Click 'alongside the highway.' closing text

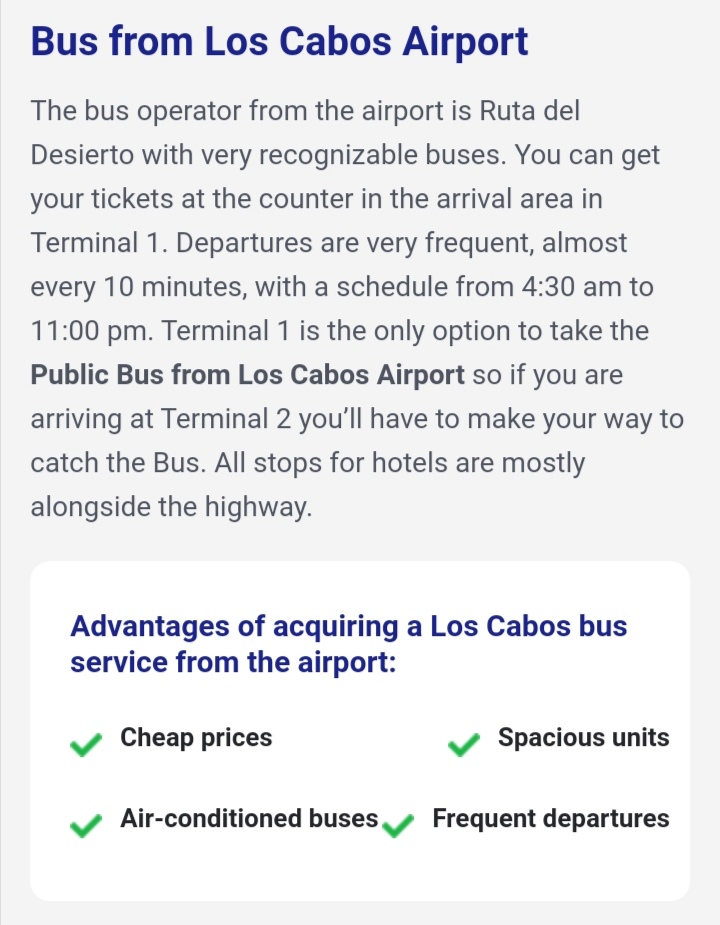pyautogui.click(x=171, y=507)
